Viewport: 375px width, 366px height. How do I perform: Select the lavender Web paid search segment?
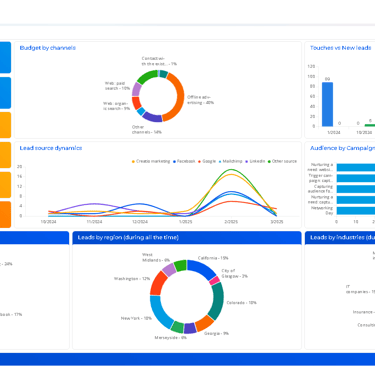point(137,89)
